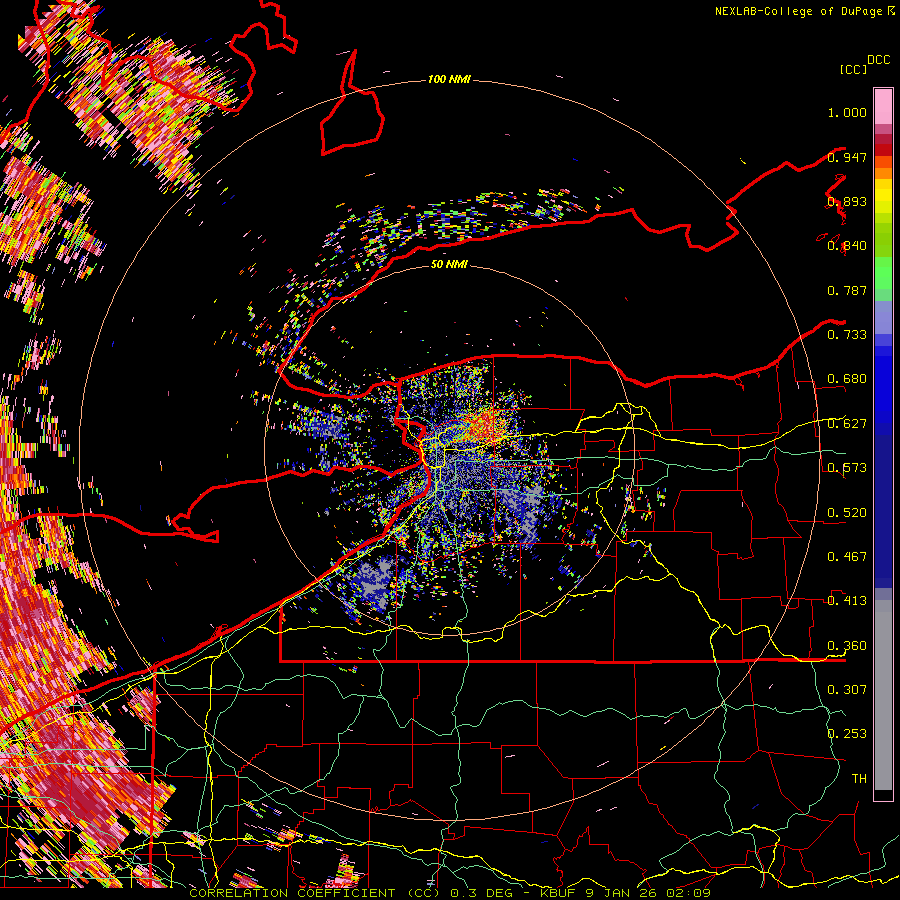This screenshot has width=900, height=900.
Task: Click the 100 NMI range ring label
Action: (449, 79)
